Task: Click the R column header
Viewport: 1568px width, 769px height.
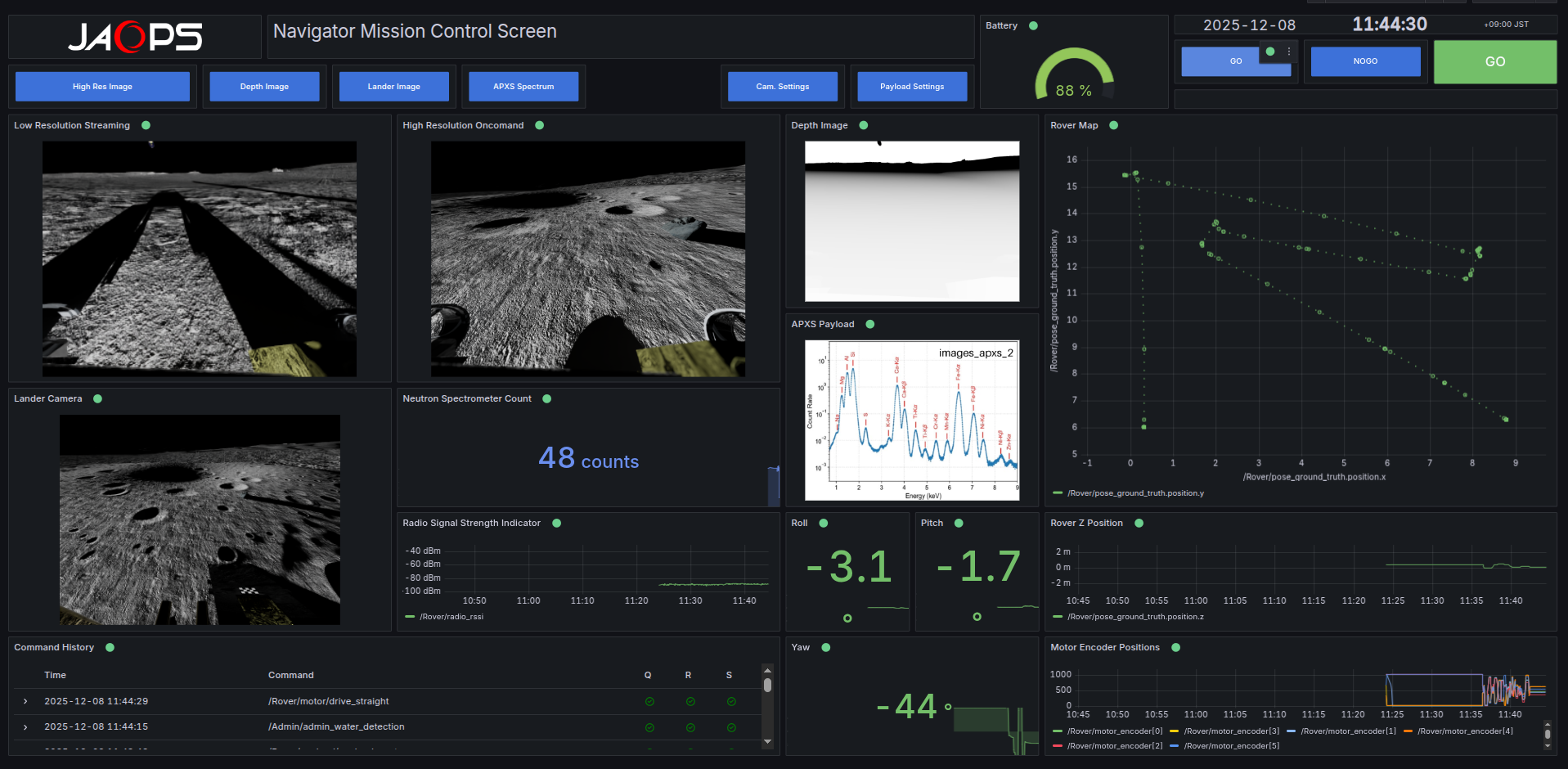Action: (x=689, y=675)
